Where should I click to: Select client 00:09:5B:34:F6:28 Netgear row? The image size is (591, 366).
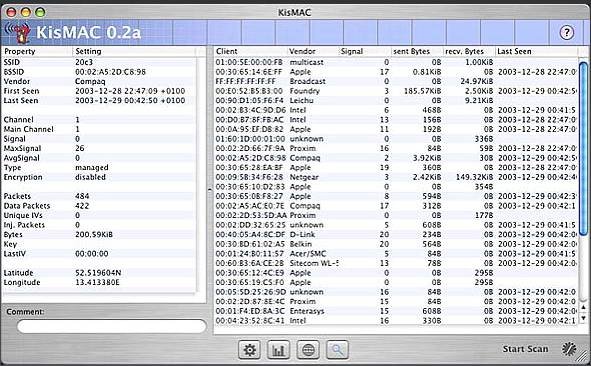click(396, 177)
